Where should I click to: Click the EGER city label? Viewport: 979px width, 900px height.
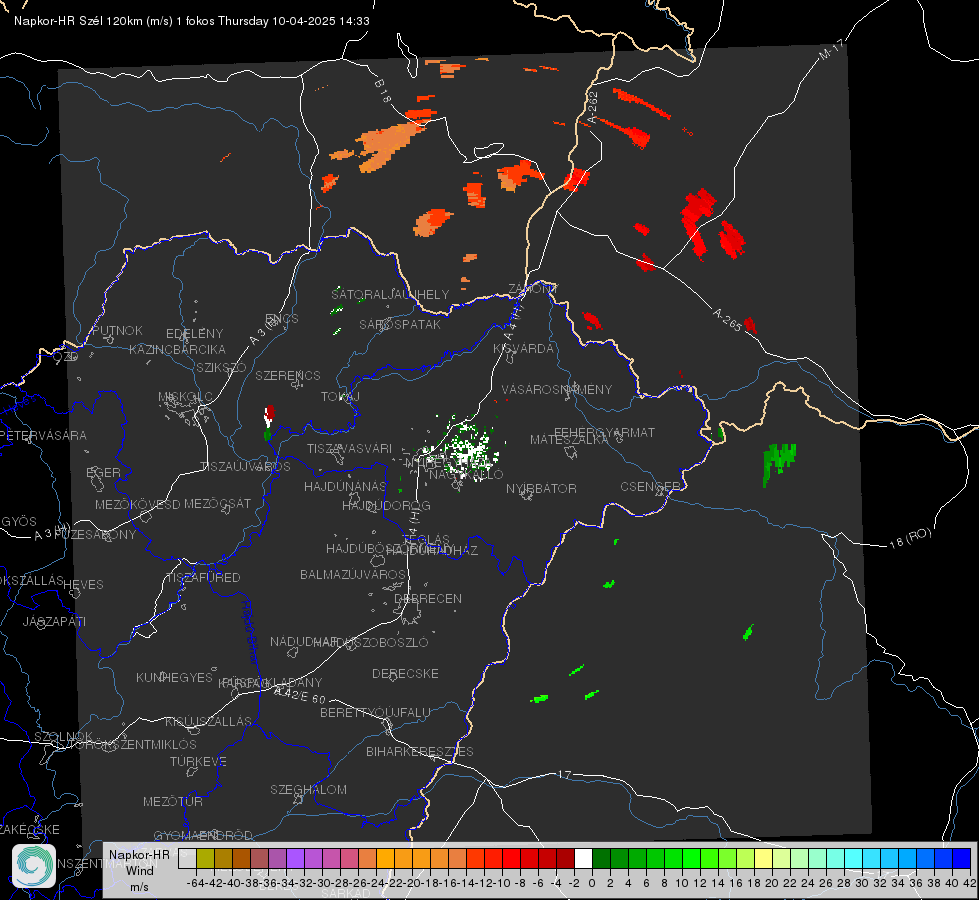103,472
